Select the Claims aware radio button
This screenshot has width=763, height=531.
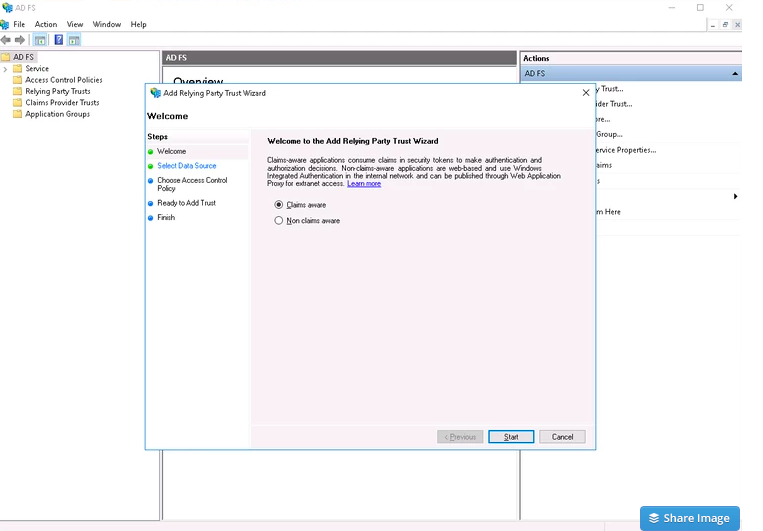[278, 204]
